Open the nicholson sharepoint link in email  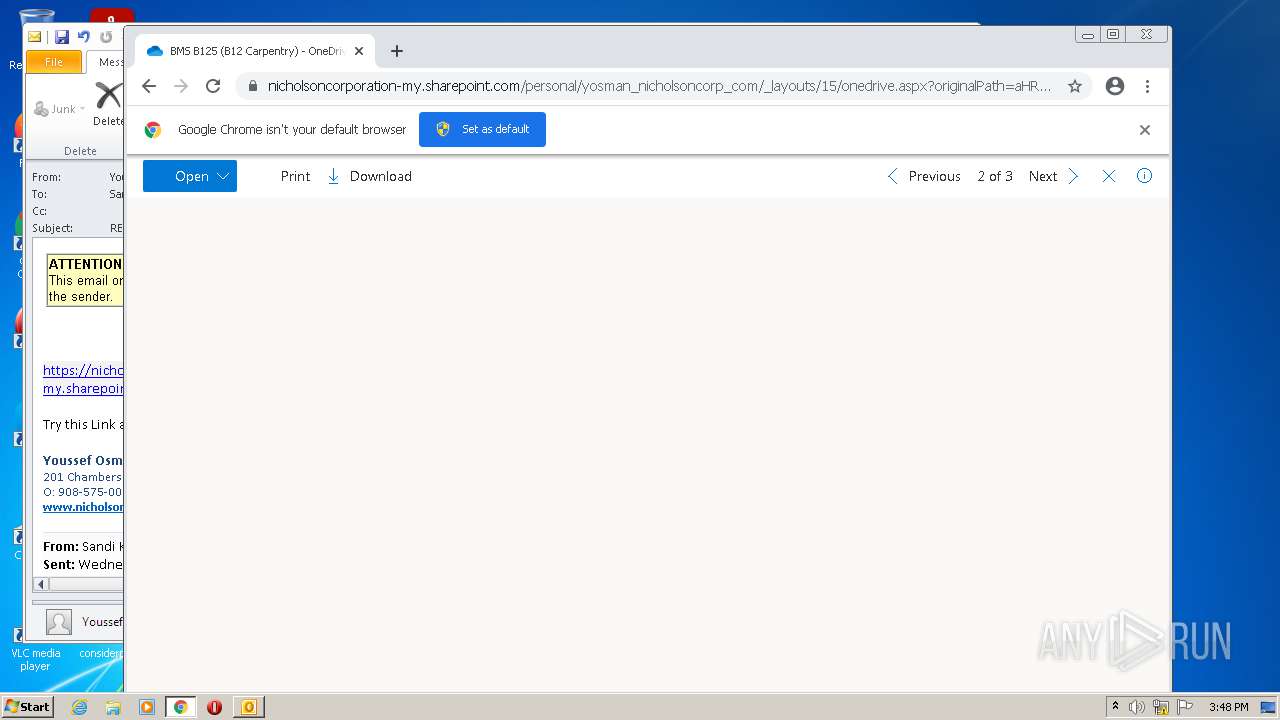click(x=83, y=379)
